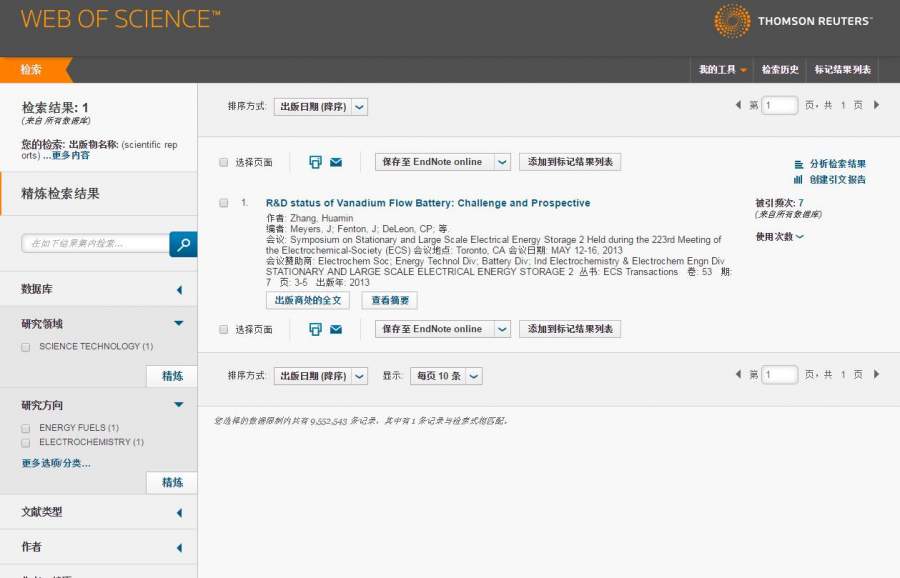
Task: Check the SCIENCE TECHNOLOGY filter
Action: pyautogui.click(x=26, y=347)
